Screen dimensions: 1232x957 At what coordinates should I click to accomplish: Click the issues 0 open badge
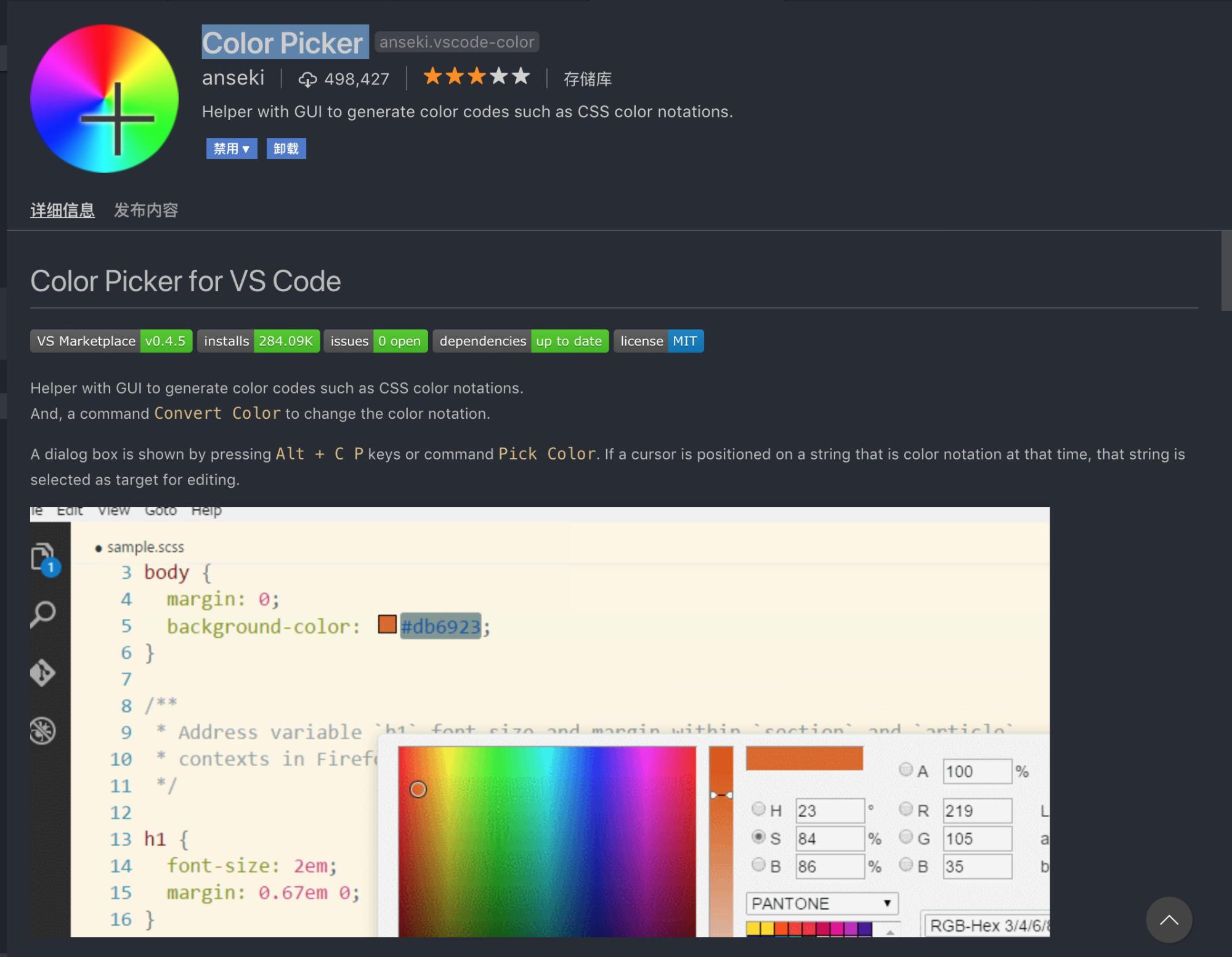pyautogui.click(x=376, y=341)
